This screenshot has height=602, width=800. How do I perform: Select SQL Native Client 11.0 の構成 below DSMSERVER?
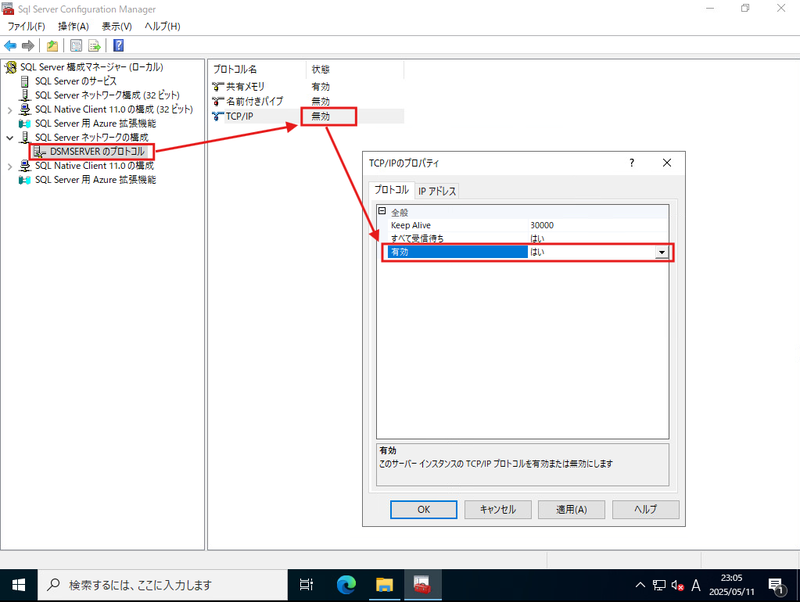point(94,166)
